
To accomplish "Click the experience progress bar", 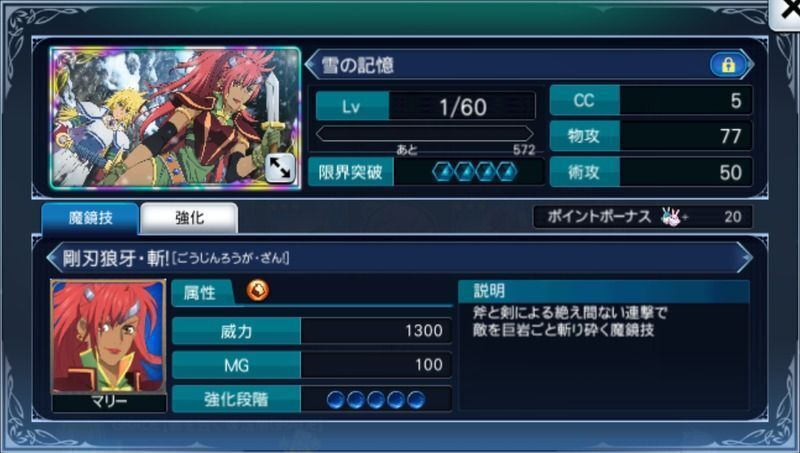I will (x=424, y=134).
